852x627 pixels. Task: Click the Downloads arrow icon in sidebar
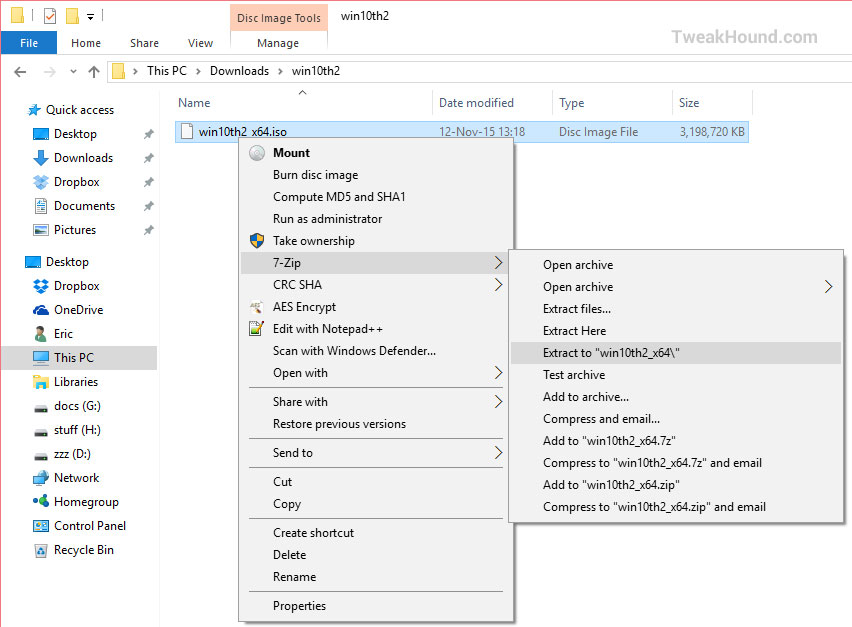41,158
